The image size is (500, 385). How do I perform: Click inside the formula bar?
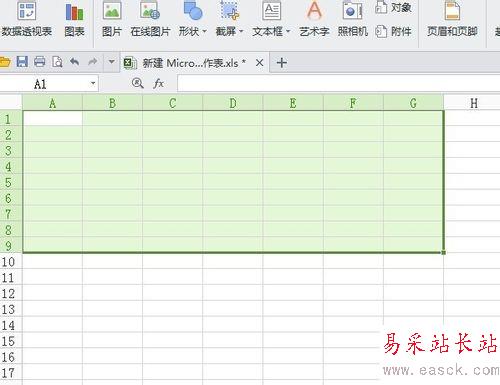tap(338, 83)
